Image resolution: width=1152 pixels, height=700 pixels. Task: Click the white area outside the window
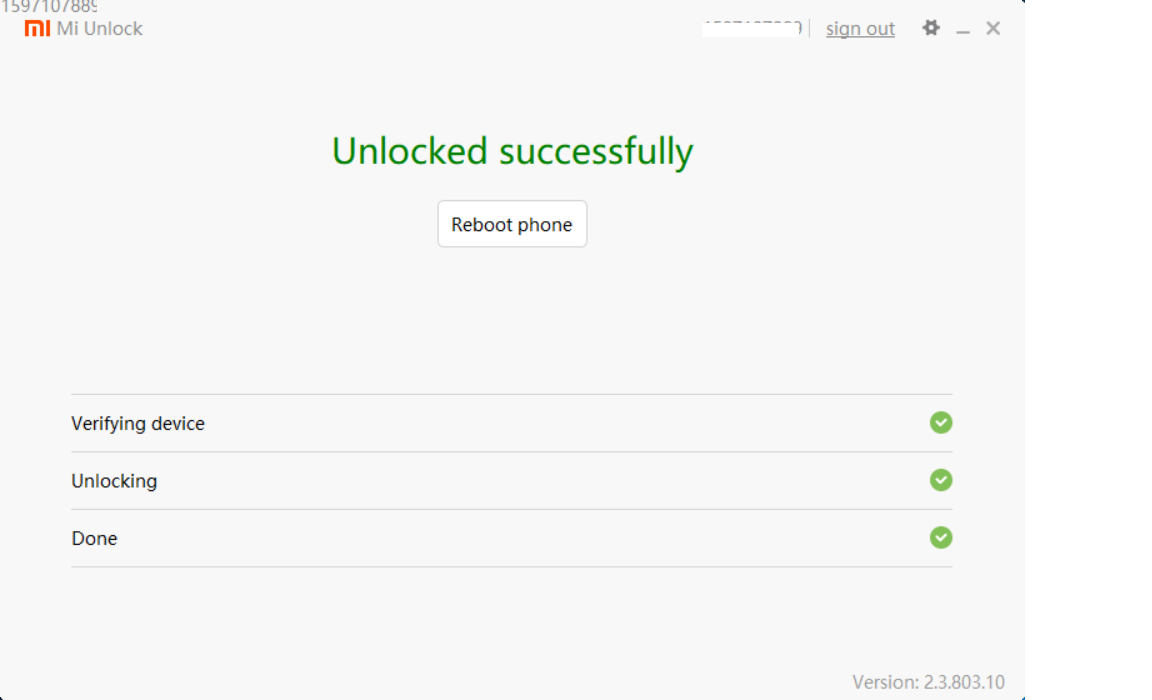[1088, 350]
